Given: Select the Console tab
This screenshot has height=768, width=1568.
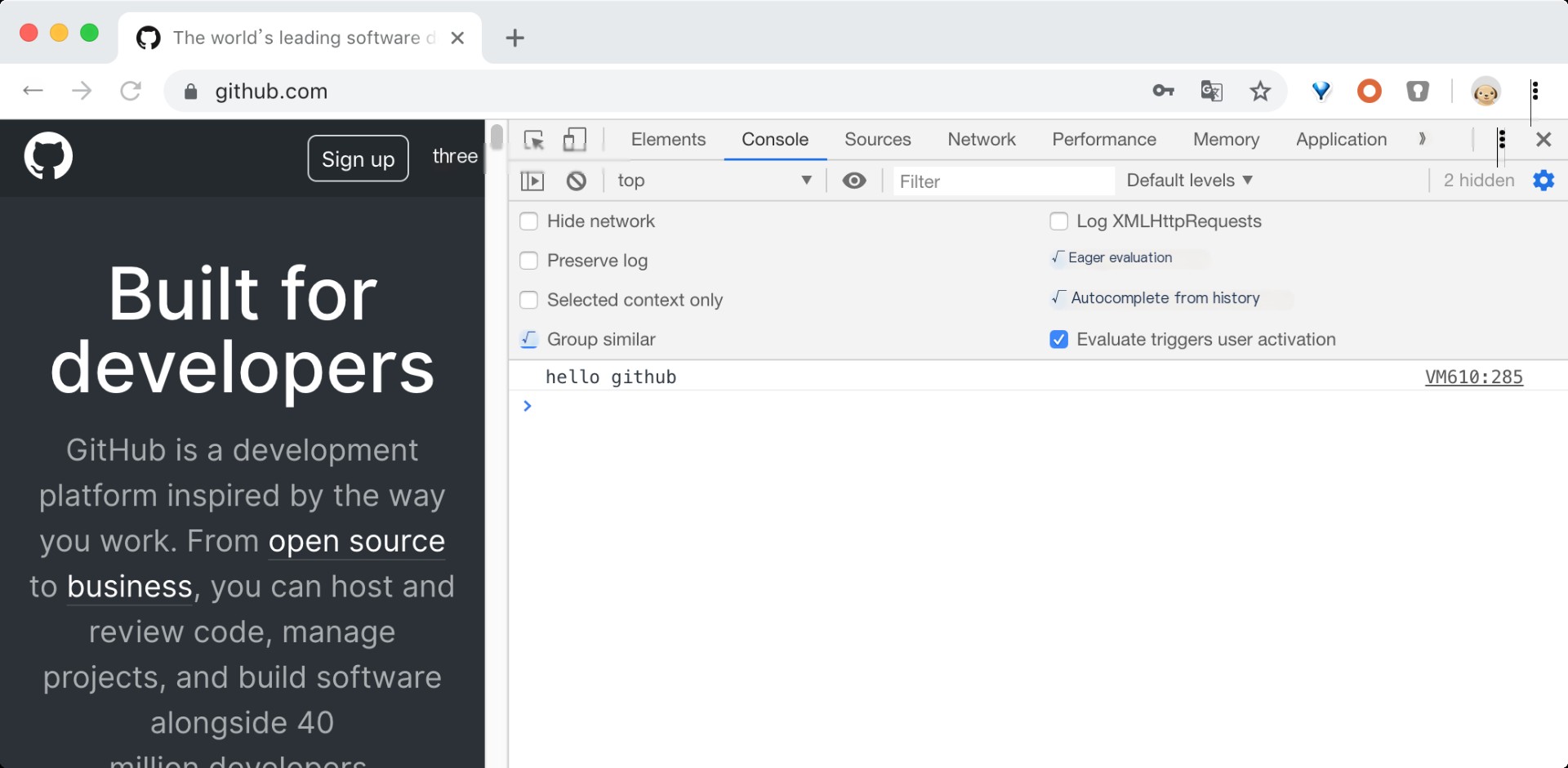Looking at the screenshot, I should click(775, 140).
